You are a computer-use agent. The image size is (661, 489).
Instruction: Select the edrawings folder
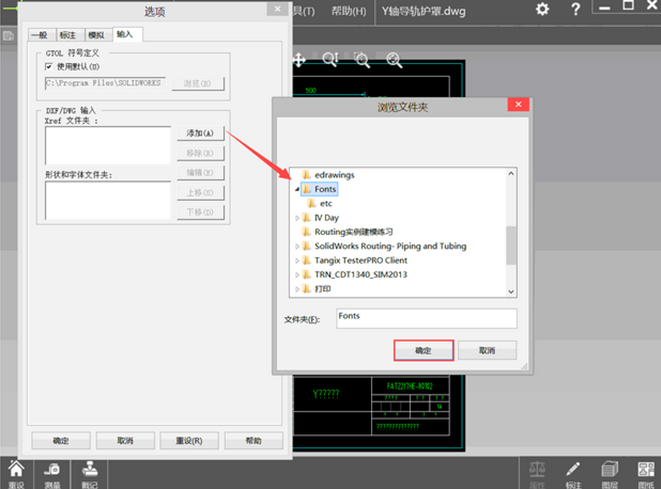(334, 175)
